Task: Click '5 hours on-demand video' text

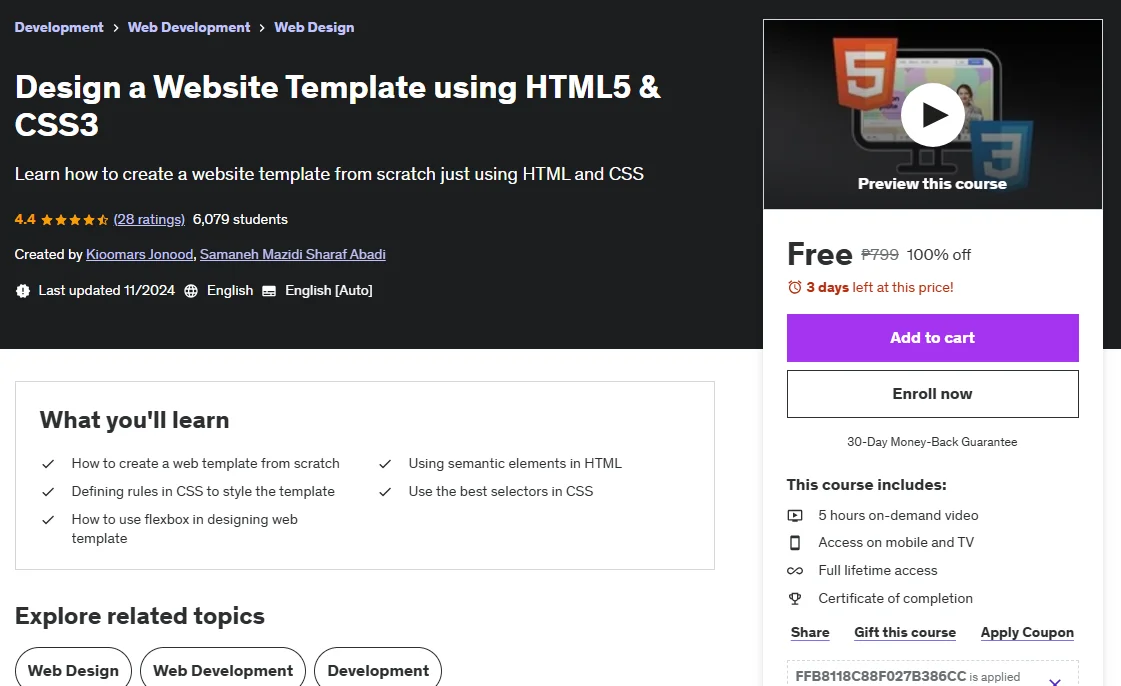Action: coord(899,515)
